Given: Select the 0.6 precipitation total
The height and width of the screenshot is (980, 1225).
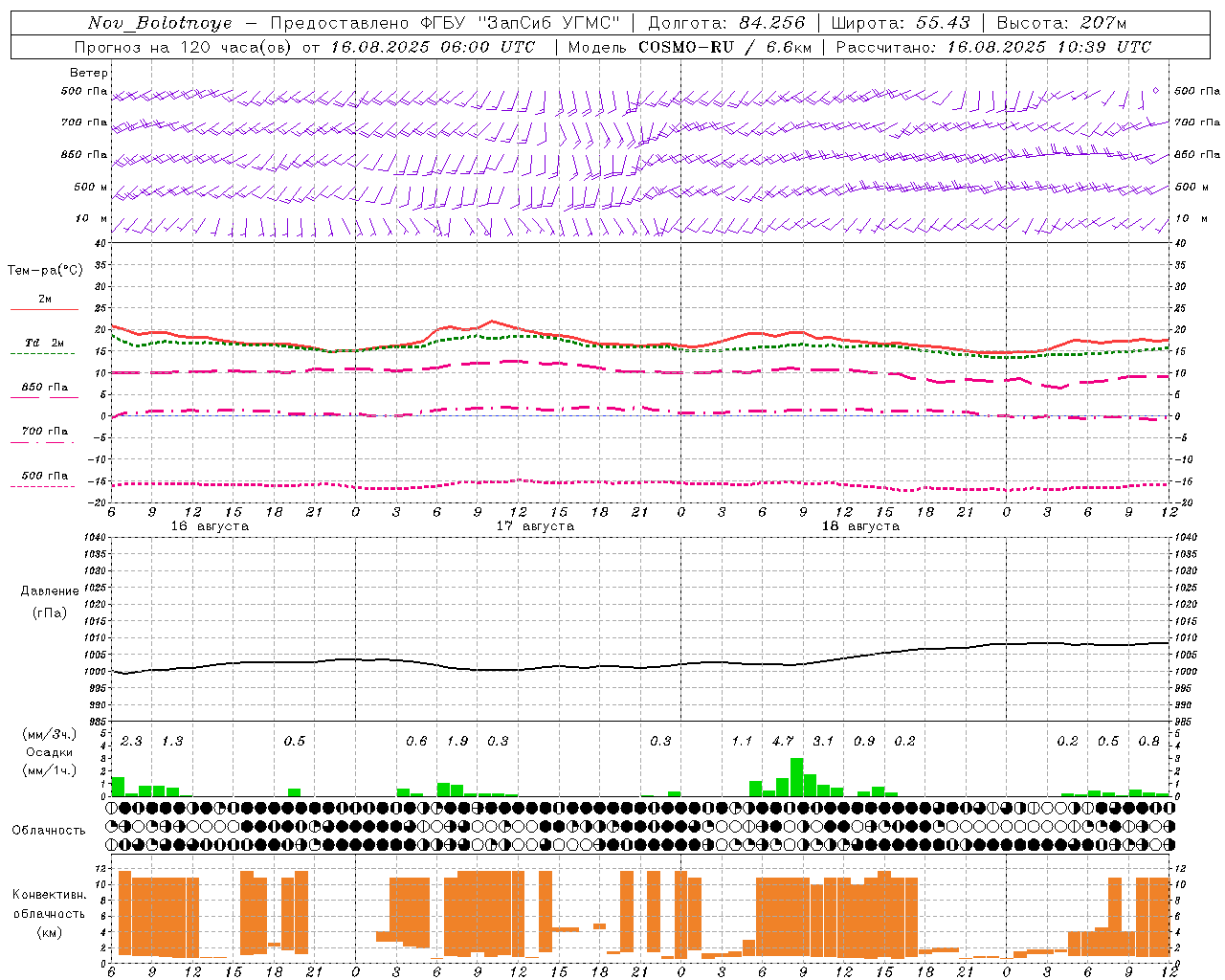Looking at the screenshot, I should [416, 742].
